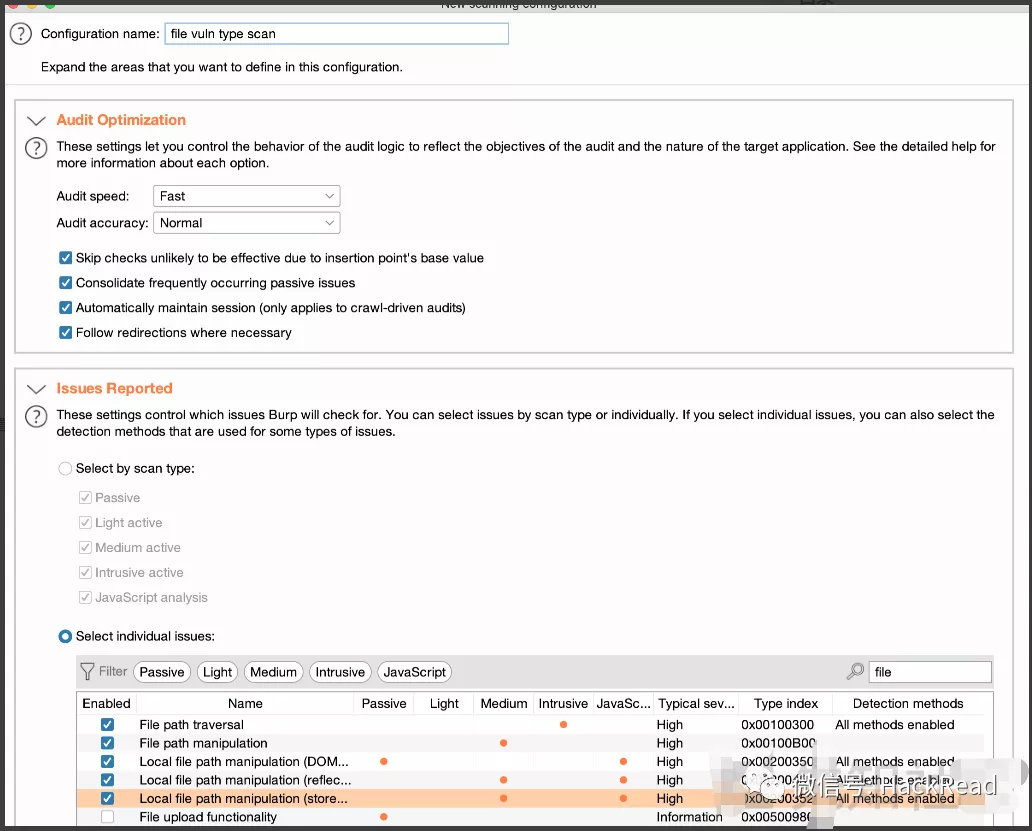Select the 'File path traversal' row name
Image resolution: width=1032 pixels, height=831 pixels.
pyautogui.click(x=192, y=724)
